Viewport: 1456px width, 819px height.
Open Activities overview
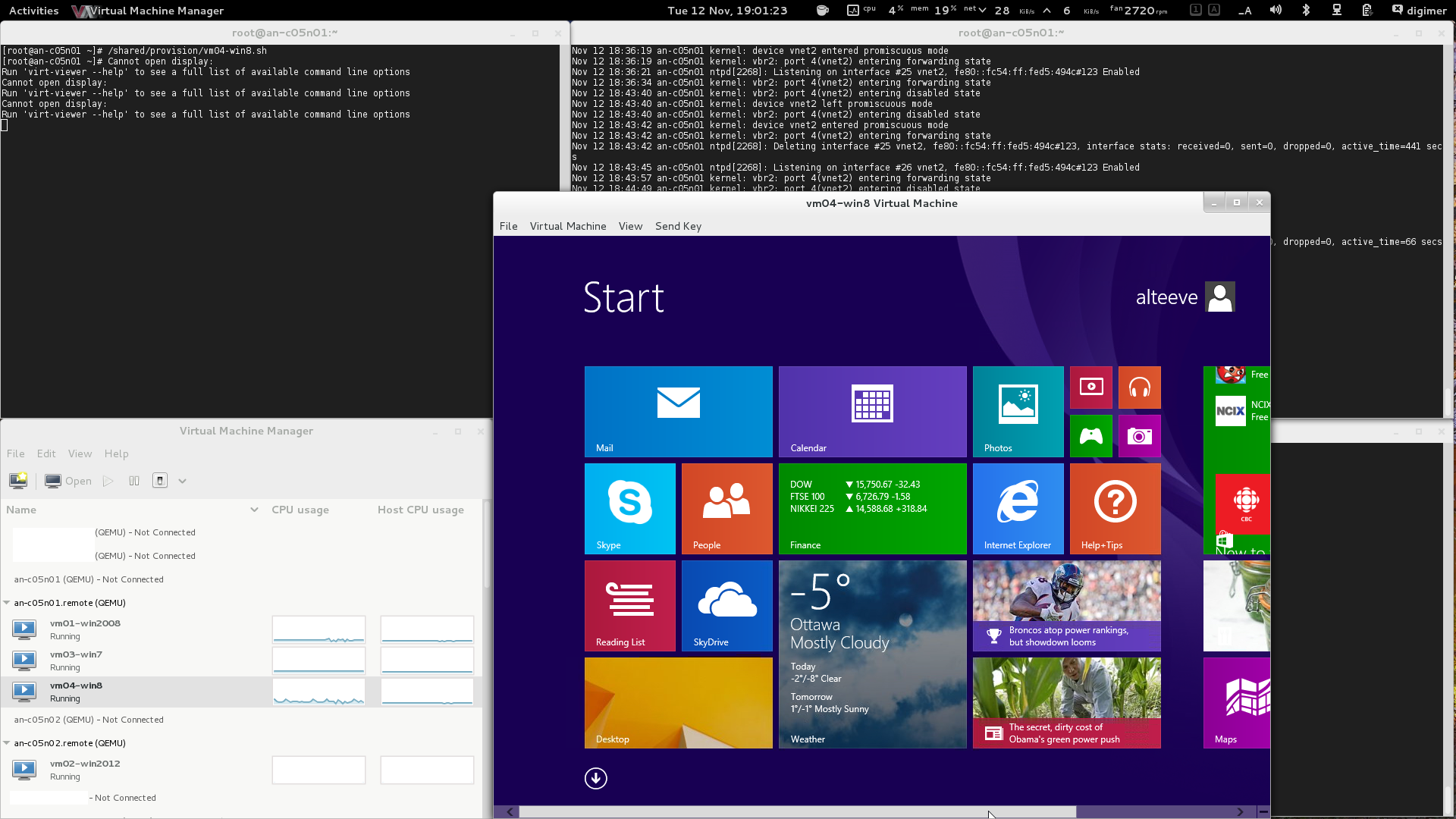(33, 11)
